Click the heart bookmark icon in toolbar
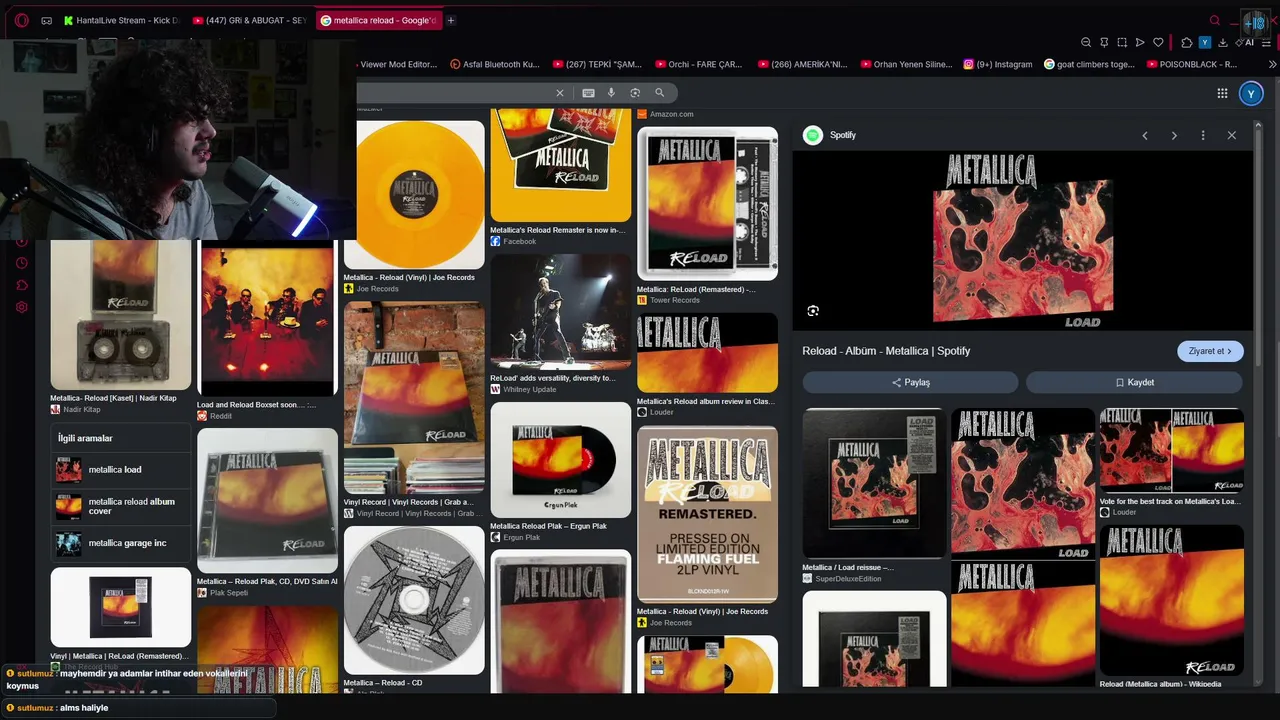Screen dimensions: 1280x720 tap(1158, 42)
